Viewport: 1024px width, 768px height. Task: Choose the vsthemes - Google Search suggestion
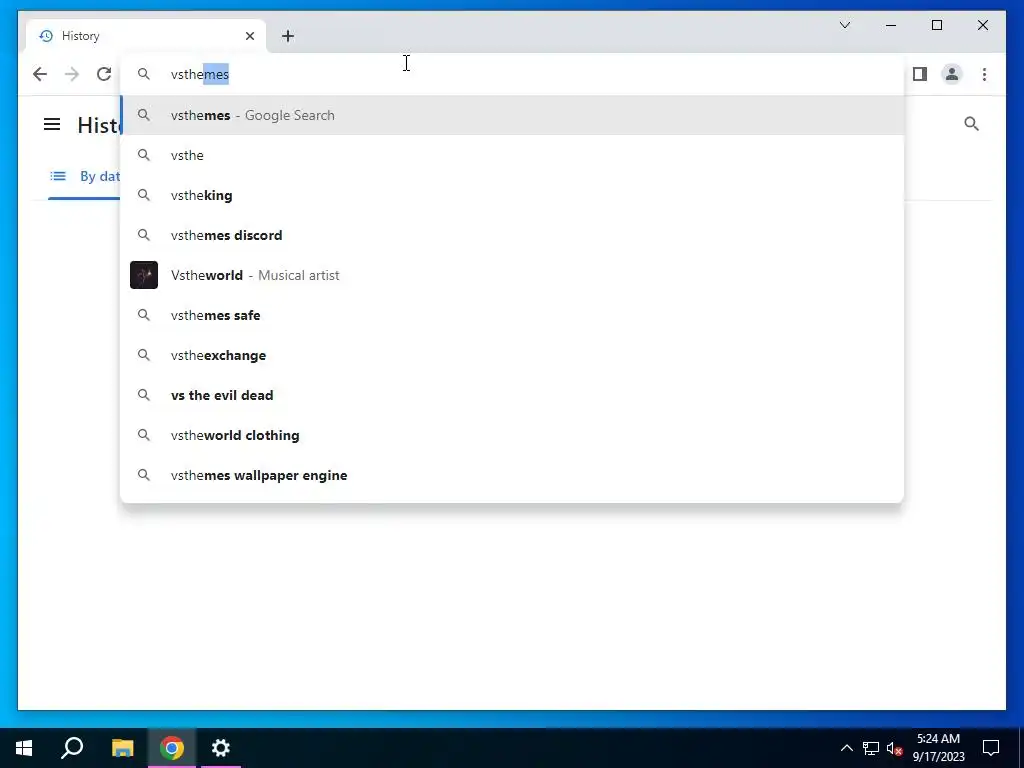pyautogui.click(x=512, y=115)
